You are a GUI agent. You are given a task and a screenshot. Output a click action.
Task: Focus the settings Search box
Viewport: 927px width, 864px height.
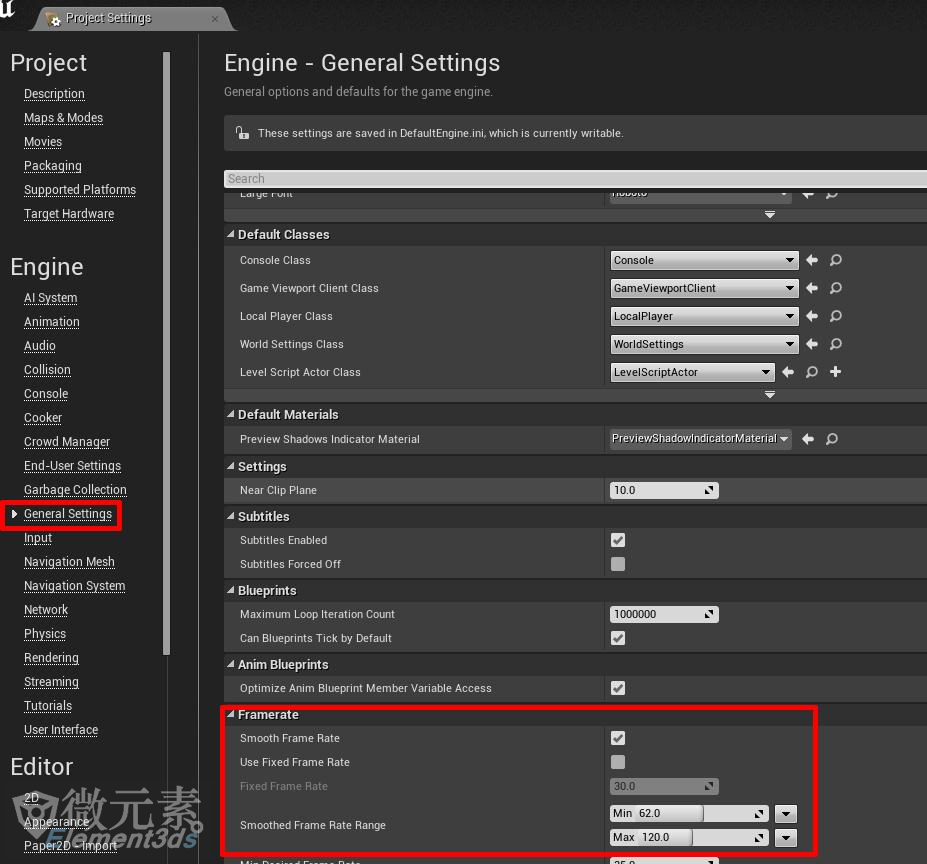pos(575,179)
